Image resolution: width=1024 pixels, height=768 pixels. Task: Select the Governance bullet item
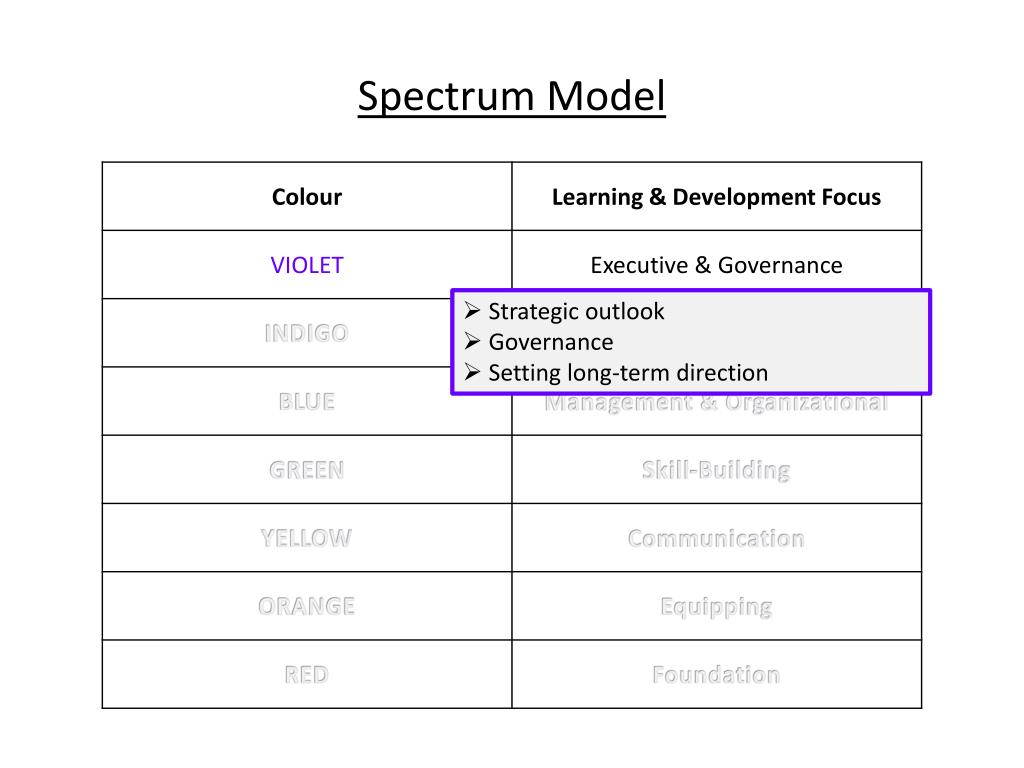click(x=551, y=342)
